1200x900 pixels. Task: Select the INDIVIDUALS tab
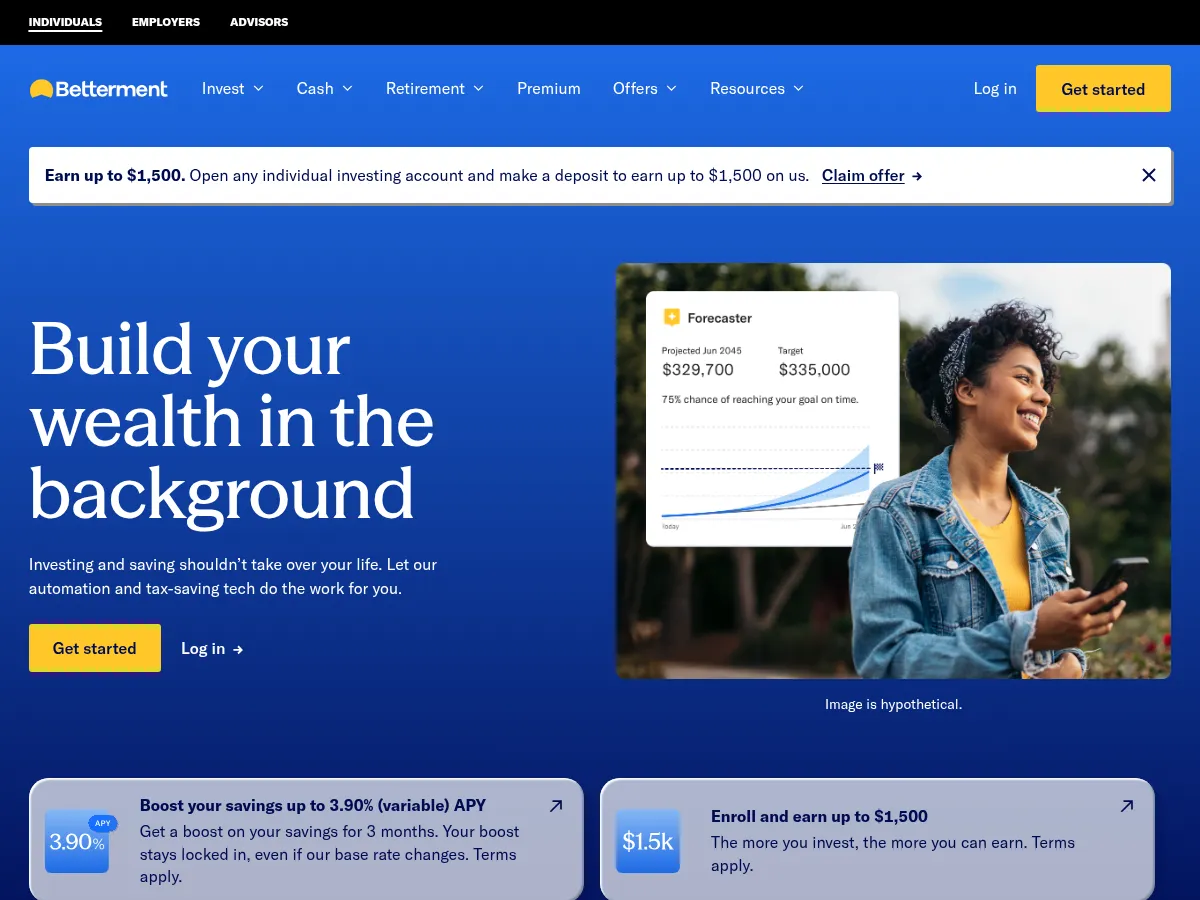(x=65, y=22)
